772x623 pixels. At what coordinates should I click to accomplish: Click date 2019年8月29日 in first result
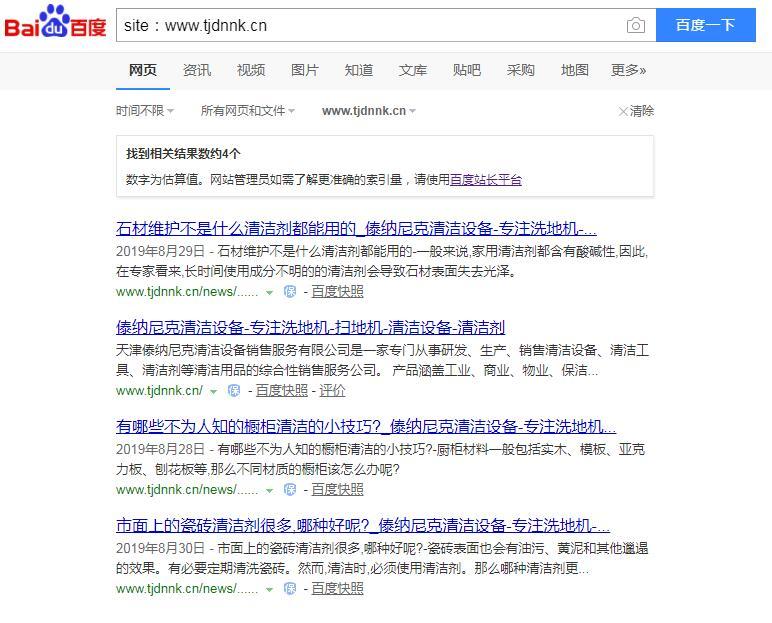pos(161,251)
